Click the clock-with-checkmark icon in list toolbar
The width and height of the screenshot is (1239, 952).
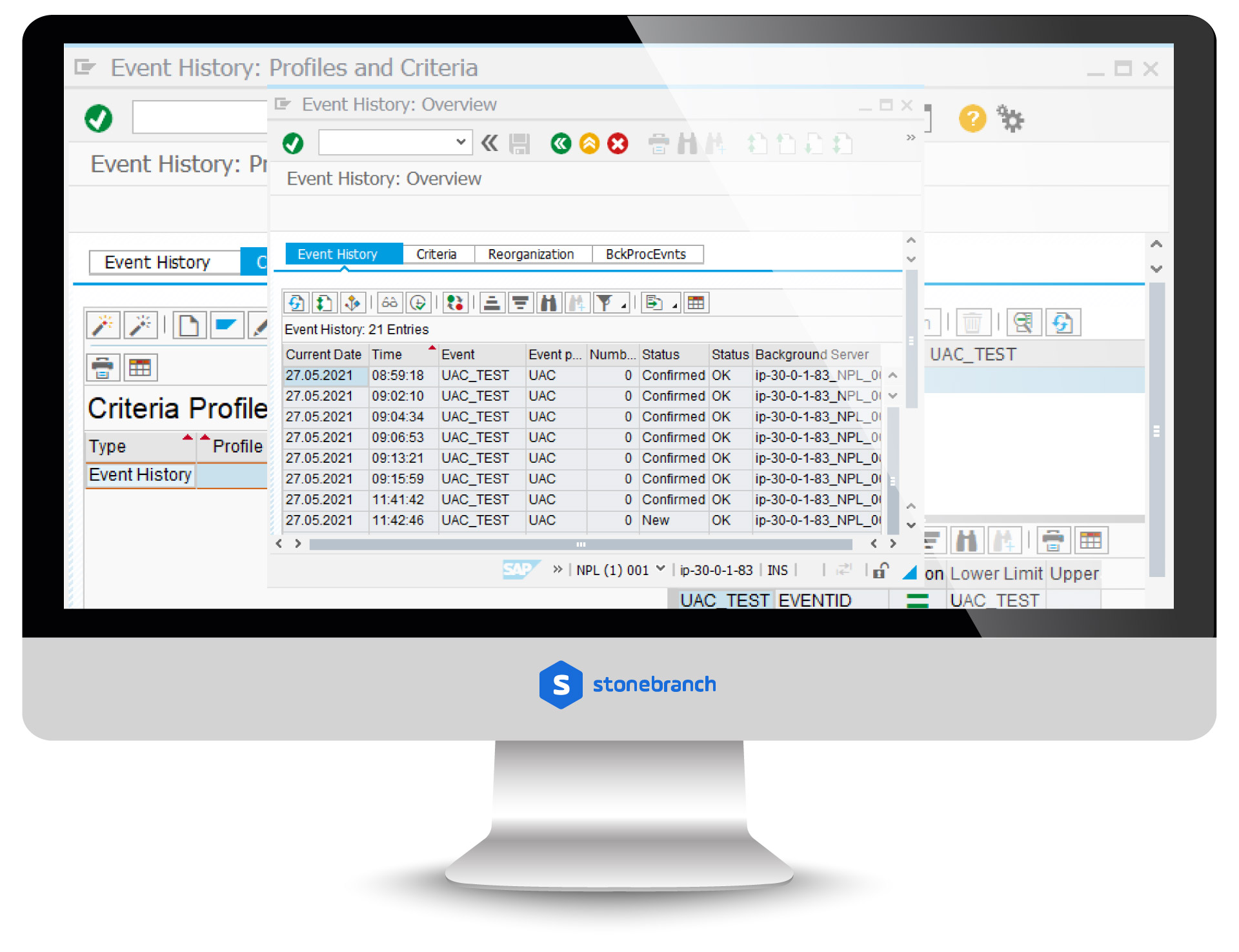point(418,303)
